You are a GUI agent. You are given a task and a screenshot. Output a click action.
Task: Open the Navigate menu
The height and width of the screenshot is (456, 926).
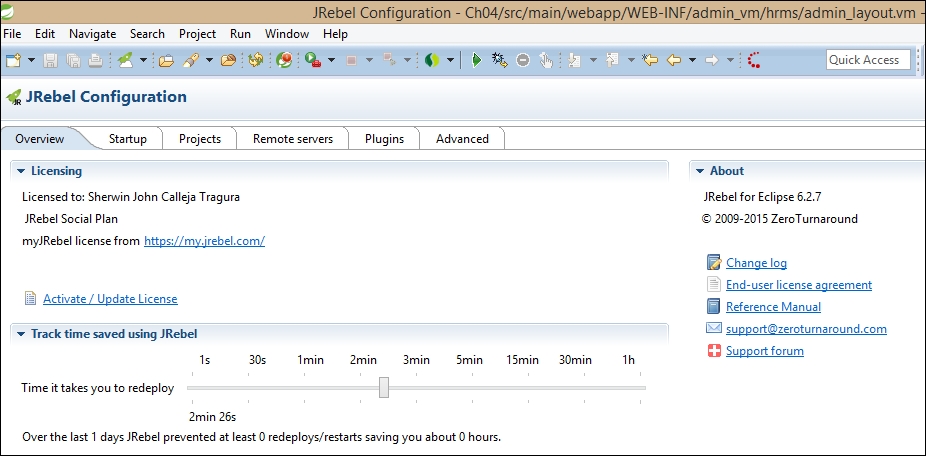[x=92, y=34]
